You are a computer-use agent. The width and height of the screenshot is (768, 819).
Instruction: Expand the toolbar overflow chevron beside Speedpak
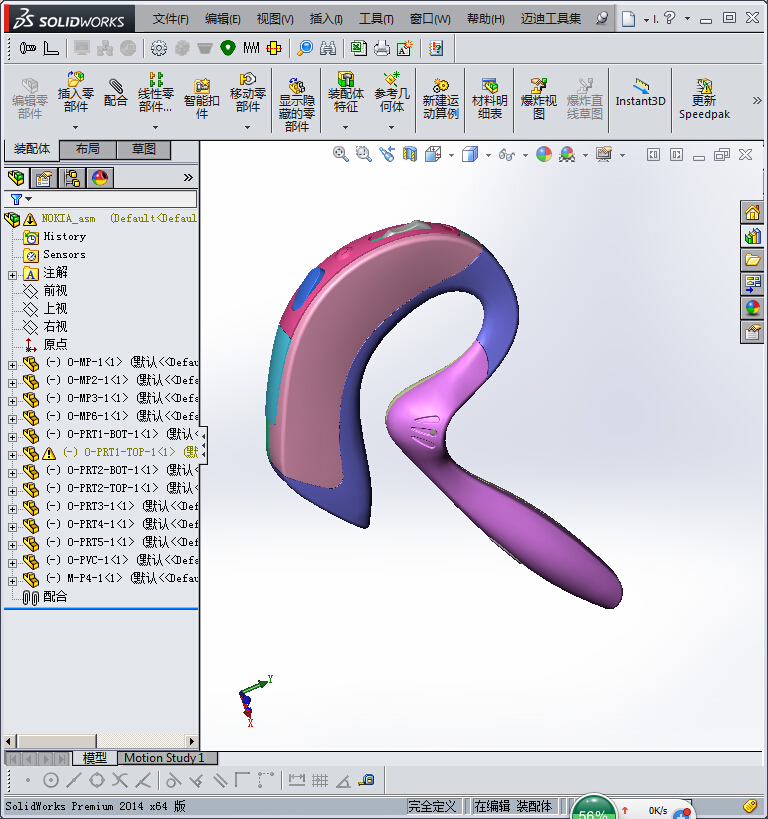[757, 100]
